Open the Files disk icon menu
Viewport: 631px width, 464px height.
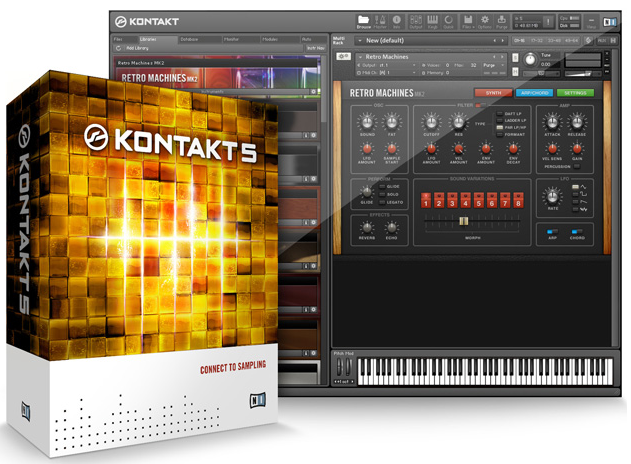coord(468,20)
